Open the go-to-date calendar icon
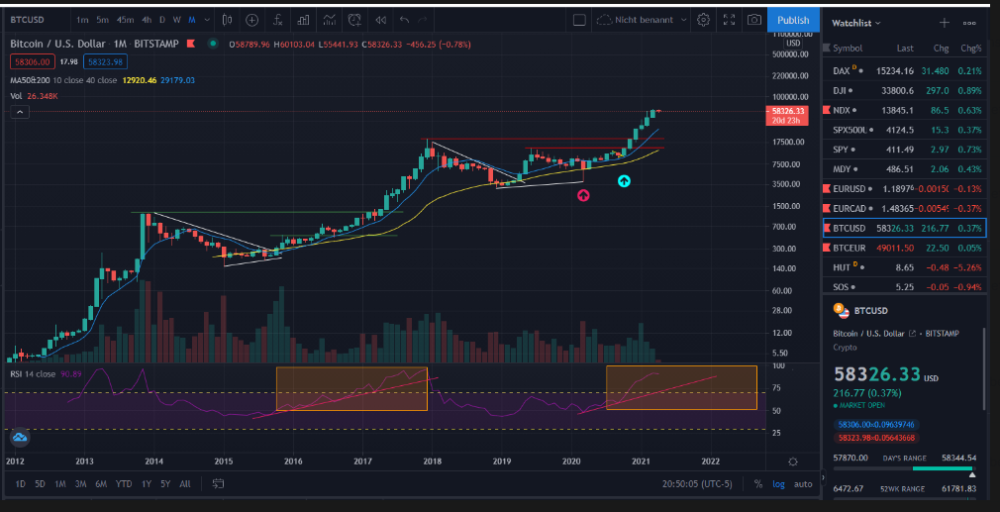The image size is (1000, 512). coord(218,483)
